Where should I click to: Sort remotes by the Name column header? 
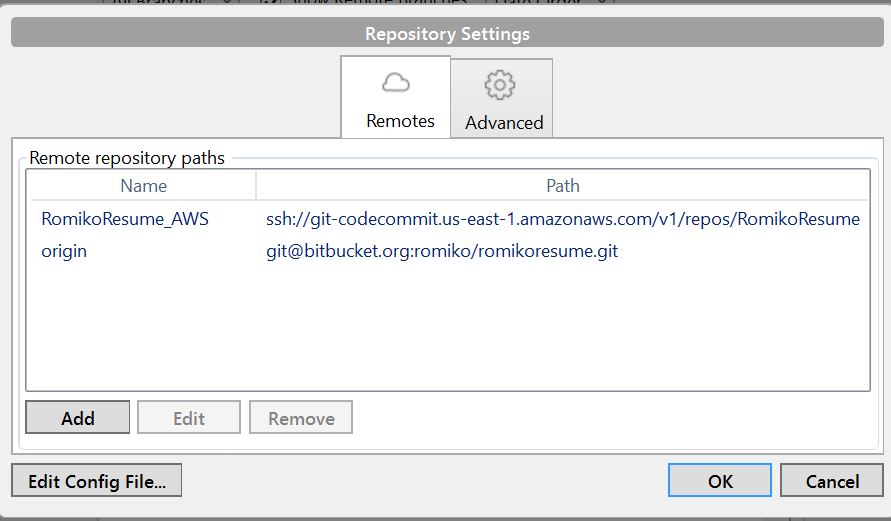click(143, 186)
